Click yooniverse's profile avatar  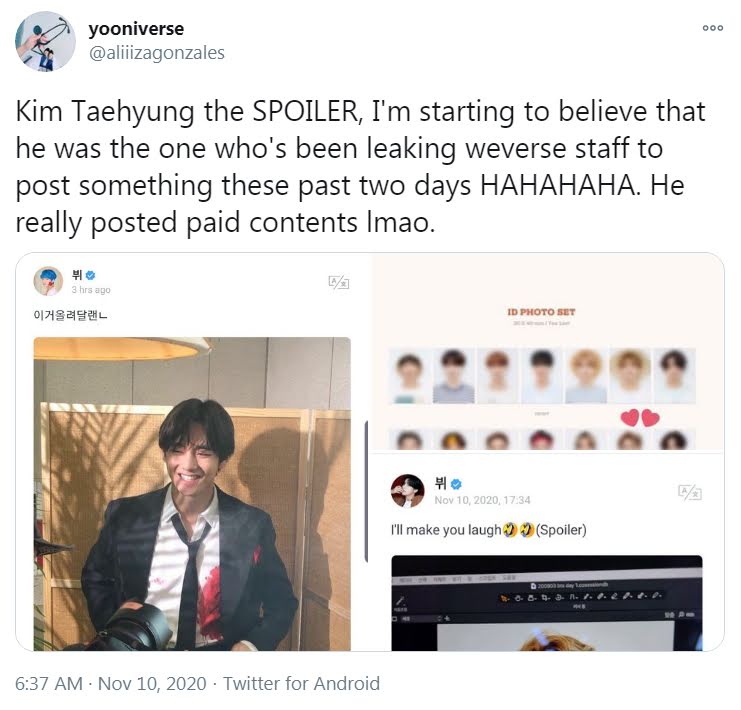click(x=45, y=41)
